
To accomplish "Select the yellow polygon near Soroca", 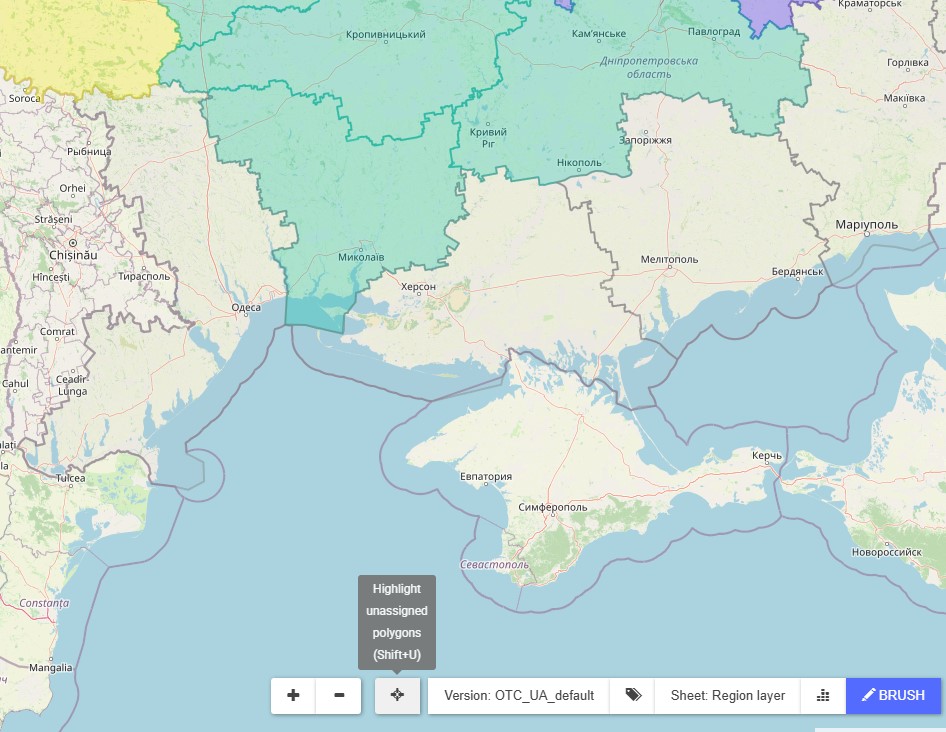I will [80, 45].
